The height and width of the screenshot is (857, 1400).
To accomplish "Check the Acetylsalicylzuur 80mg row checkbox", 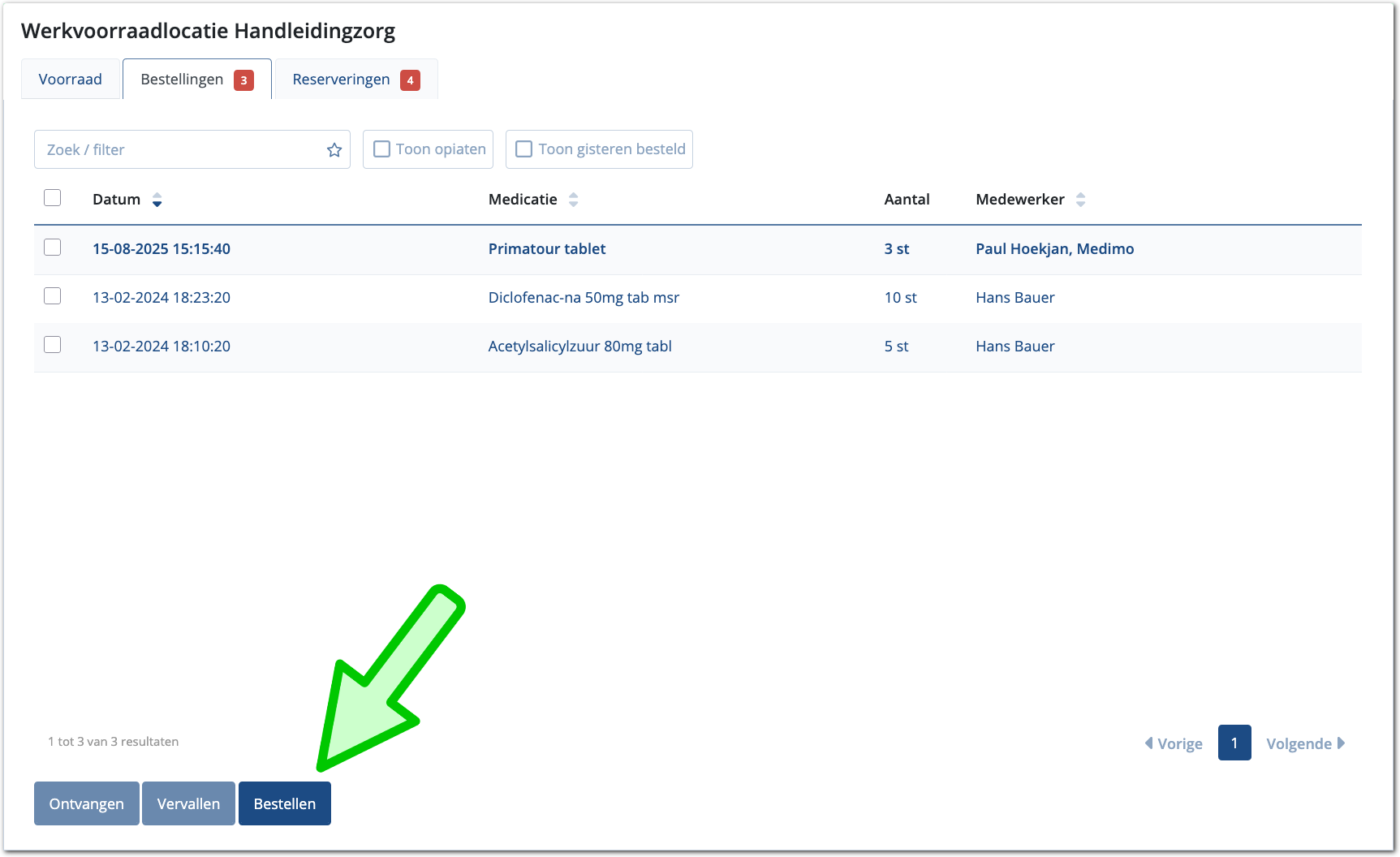I will pyautogui.click(x=53, y=345).
